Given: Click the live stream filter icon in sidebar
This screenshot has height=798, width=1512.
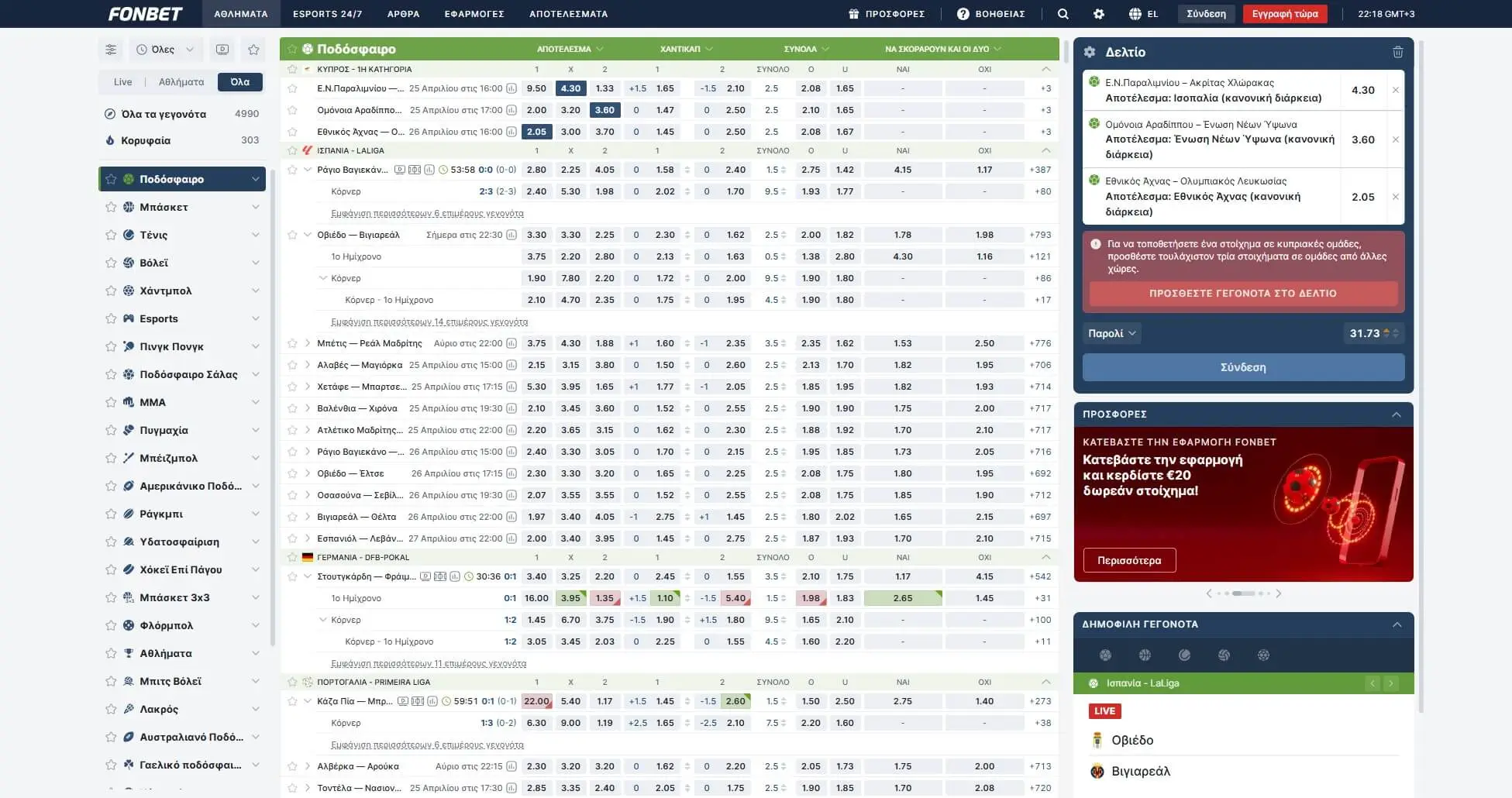Looking at the screenshot, I should (x=222, y=50).
